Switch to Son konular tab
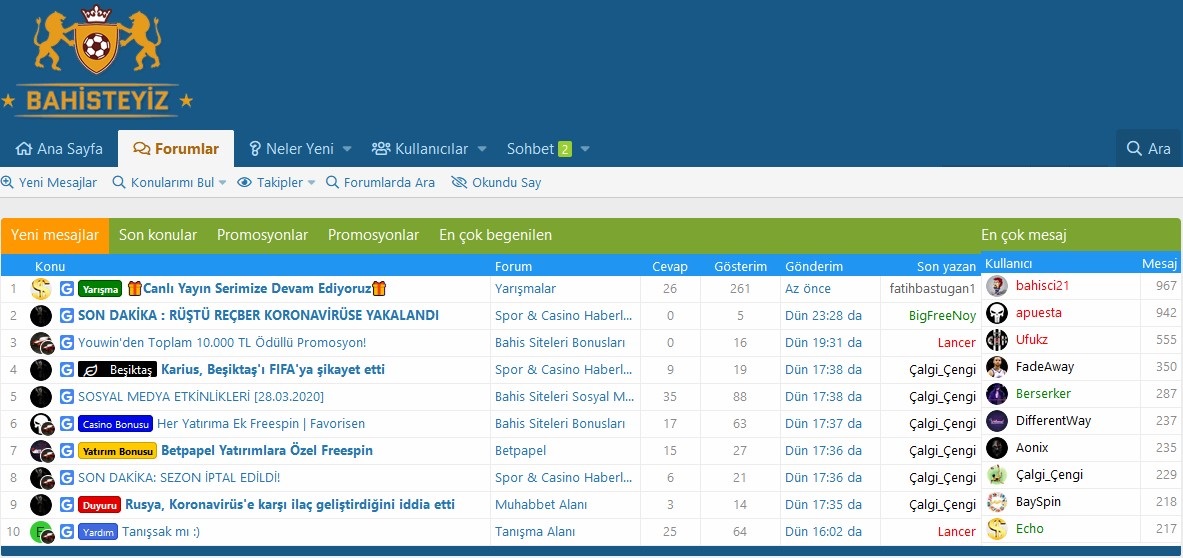Image resolution: width=1183 pixels, height=558 pixels. click(x=158, y=235)
